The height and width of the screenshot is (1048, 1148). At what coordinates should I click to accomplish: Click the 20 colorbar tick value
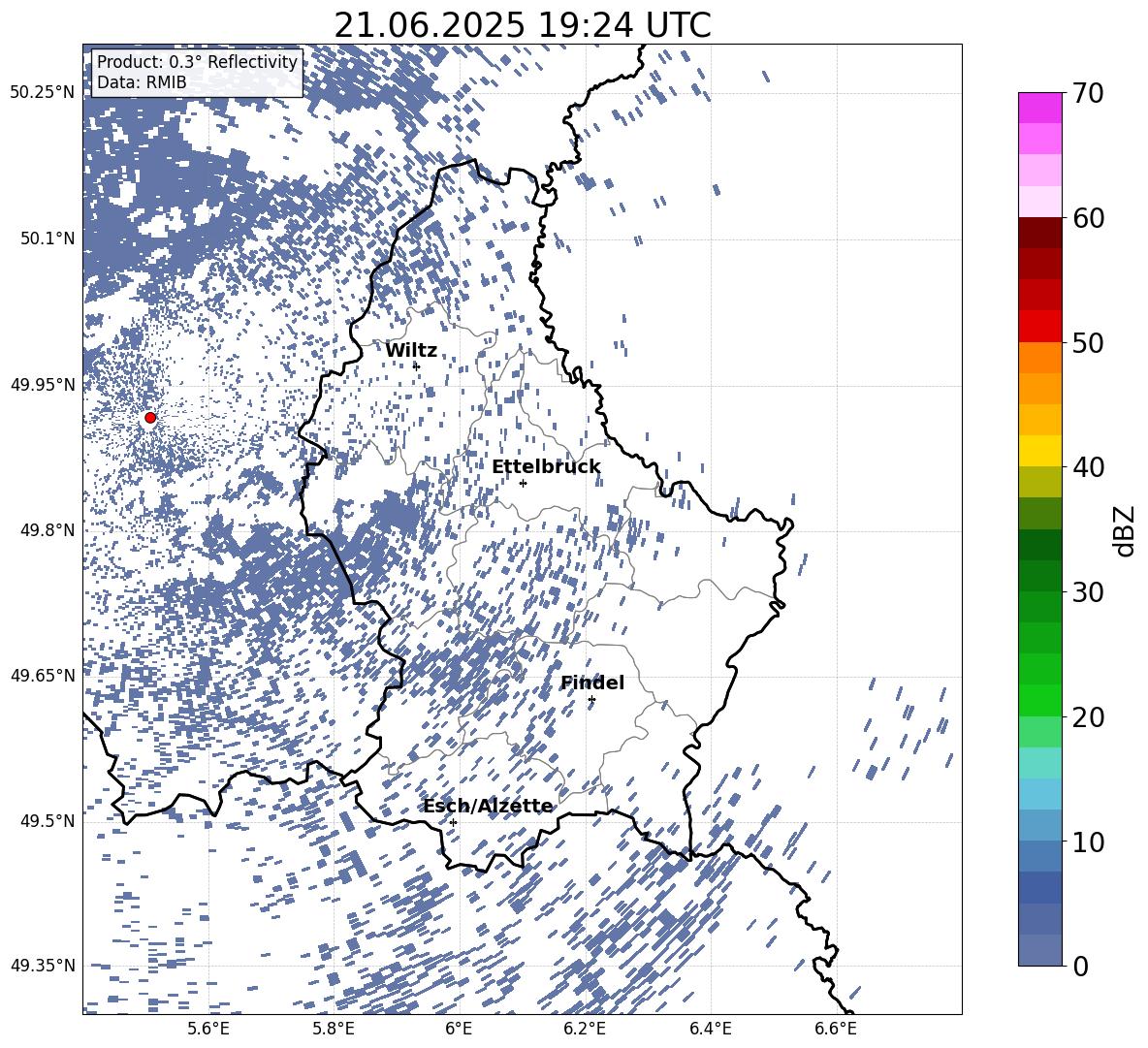coord(1088,716)
